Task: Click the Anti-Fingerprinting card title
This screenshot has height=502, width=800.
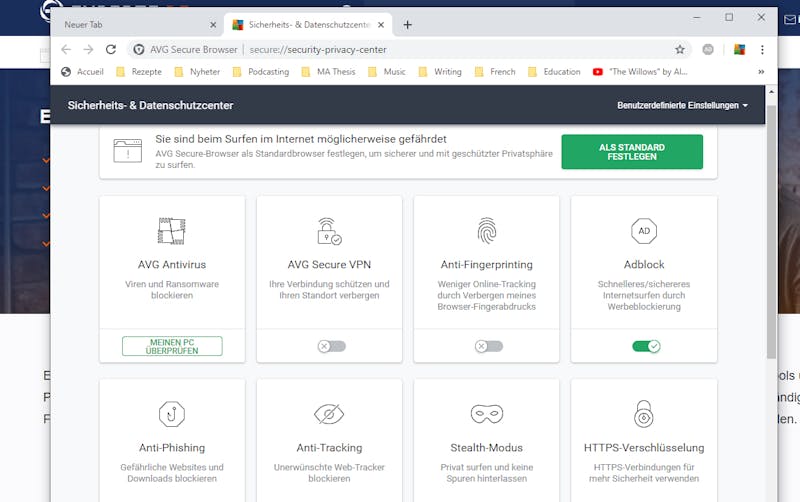Action: (487, 264)
